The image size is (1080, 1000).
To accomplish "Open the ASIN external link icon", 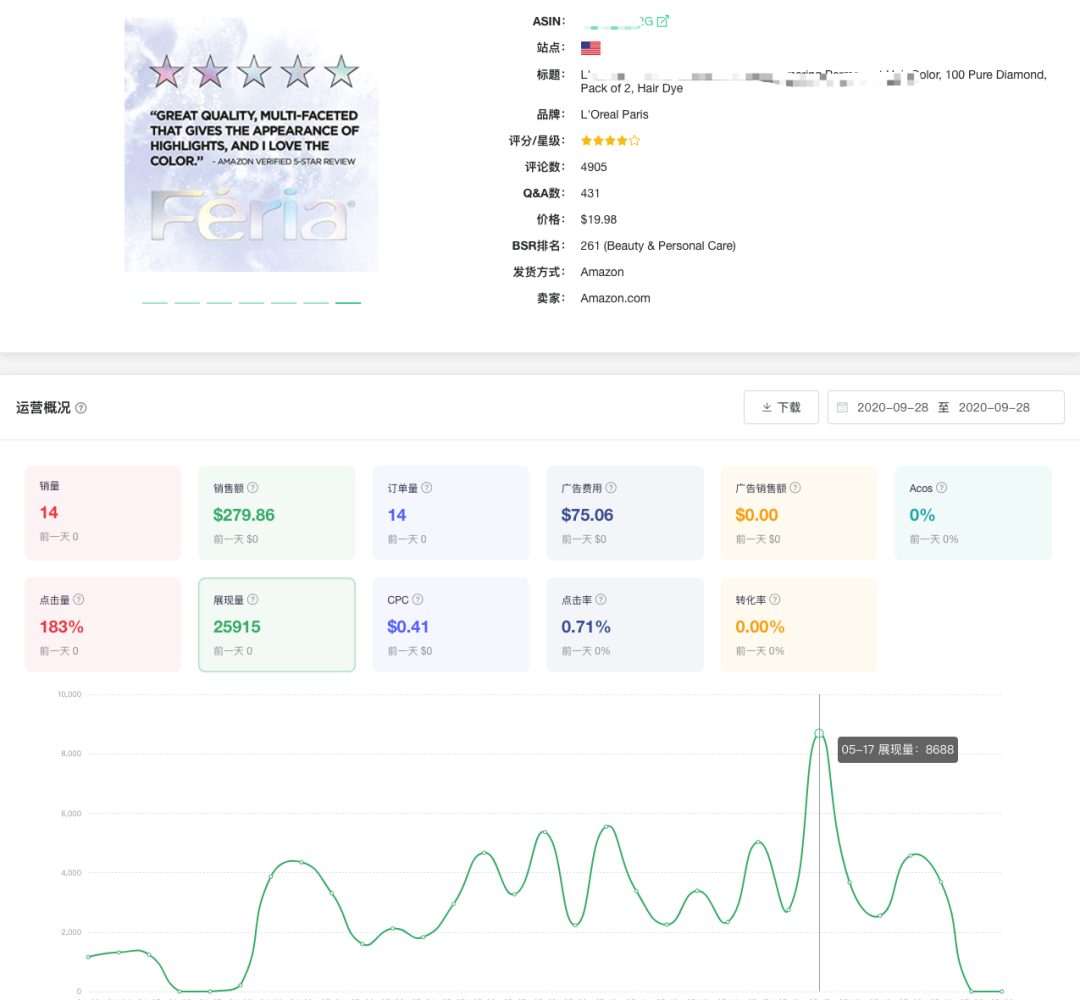I will [x=663, y=21].
